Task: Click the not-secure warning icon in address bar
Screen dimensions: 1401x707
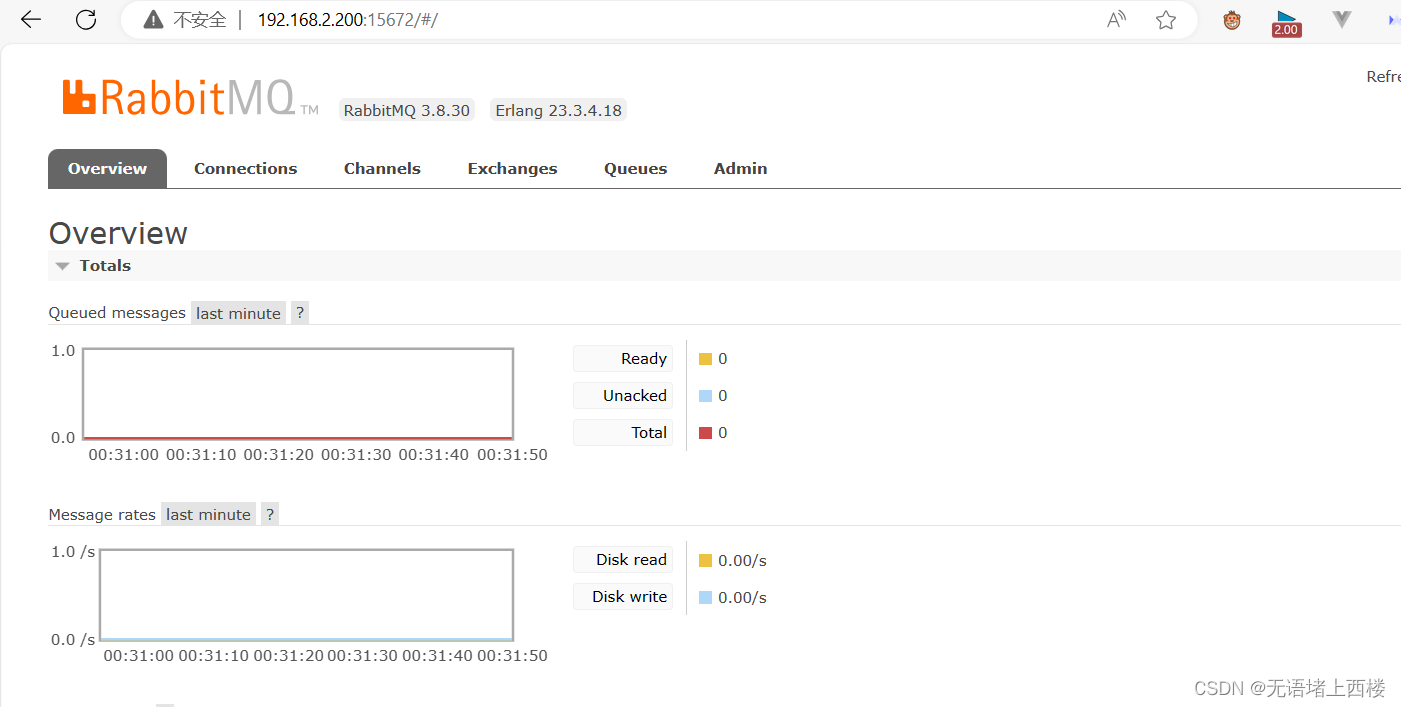Action: point(150,19)
